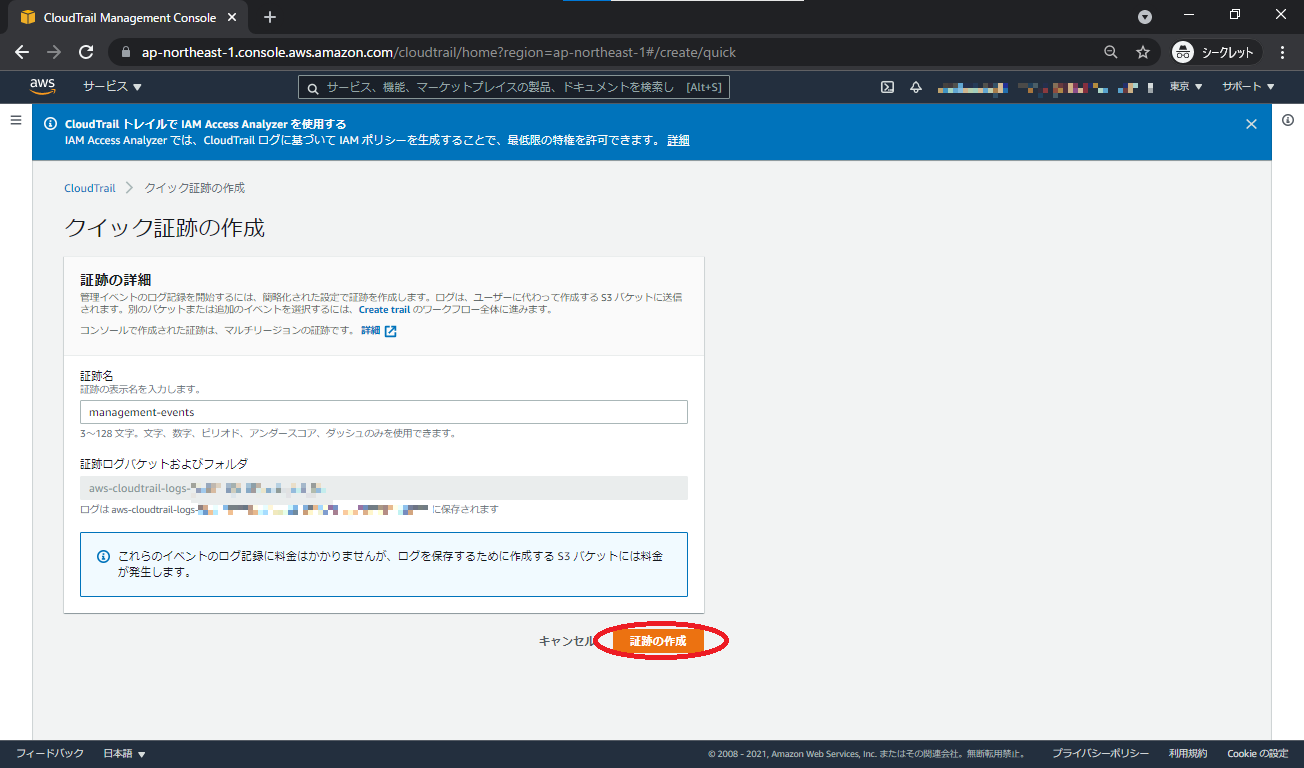Go back with the browser back arrow
The height and width of the screenshot is (768, 1304).
click(x=22, y=52)
